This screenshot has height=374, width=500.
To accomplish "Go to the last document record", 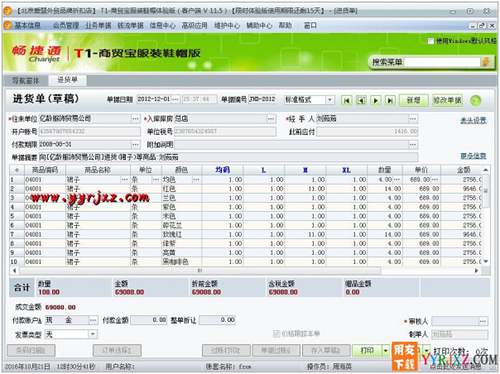I will pyautogui.click(x=390, y=100).
